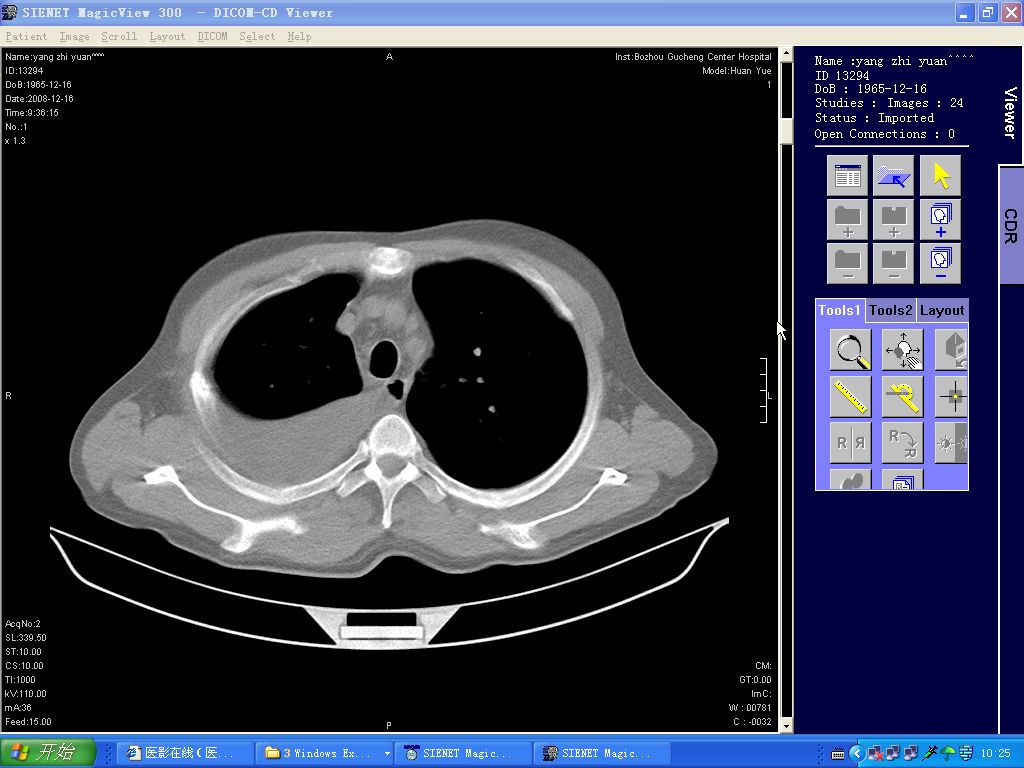The image size is (1024, 768).
Task: Click the Open Connections : 0 text
Action: click(884, 134)
